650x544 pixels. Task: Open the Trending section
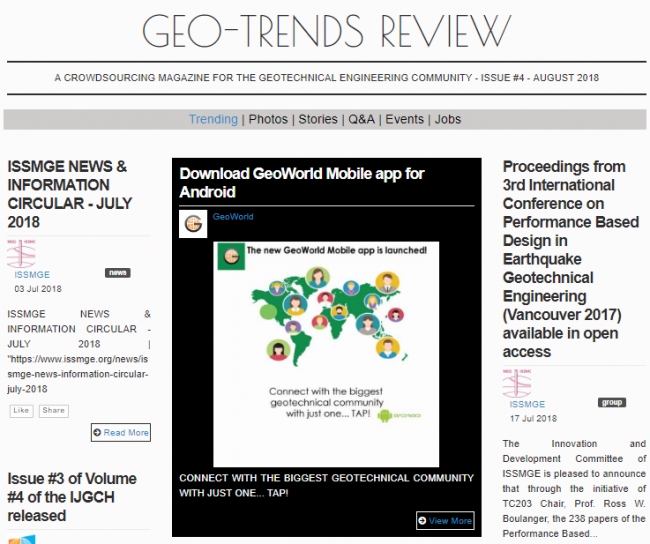213,119
